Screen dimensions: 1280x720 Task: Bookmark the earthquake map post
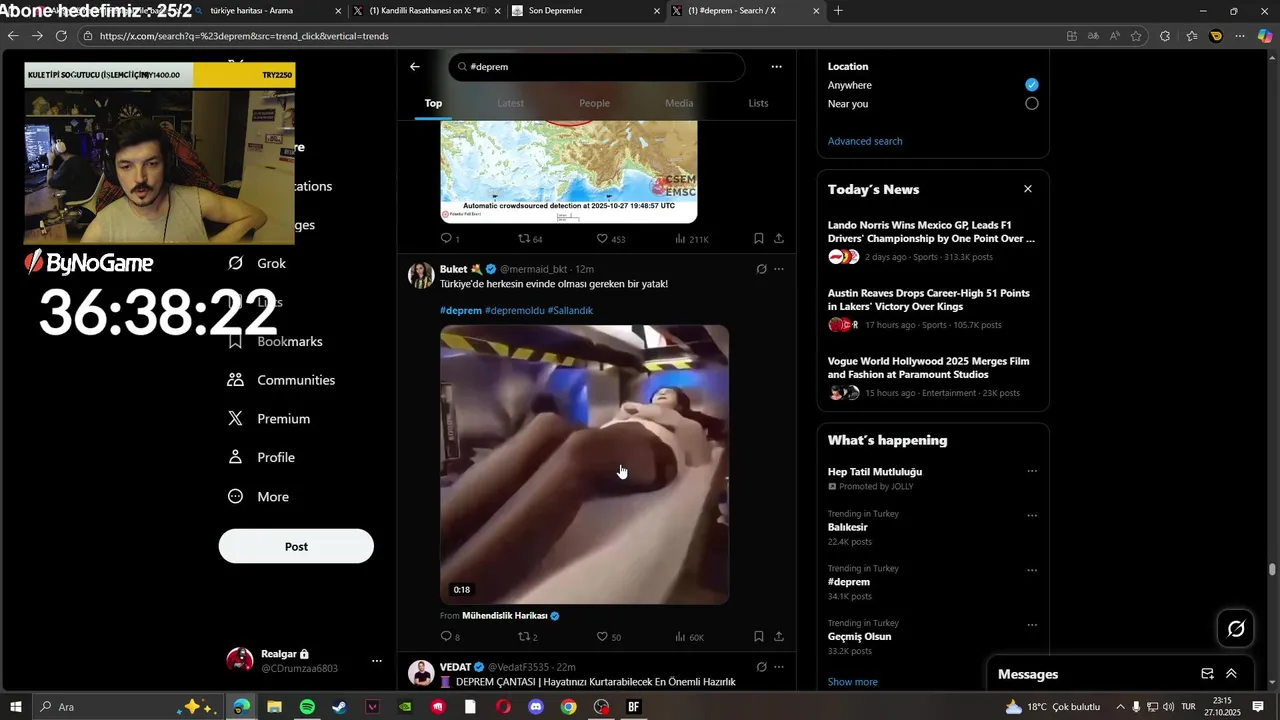759,239
